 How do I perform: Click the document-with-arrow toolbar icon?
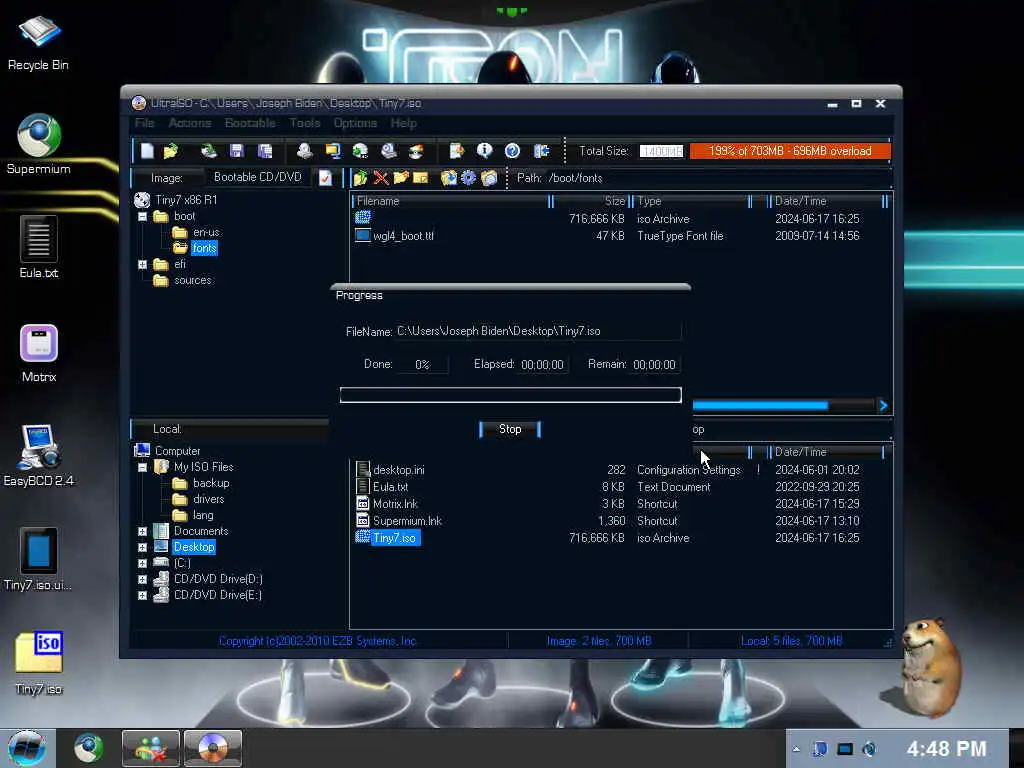456,151
